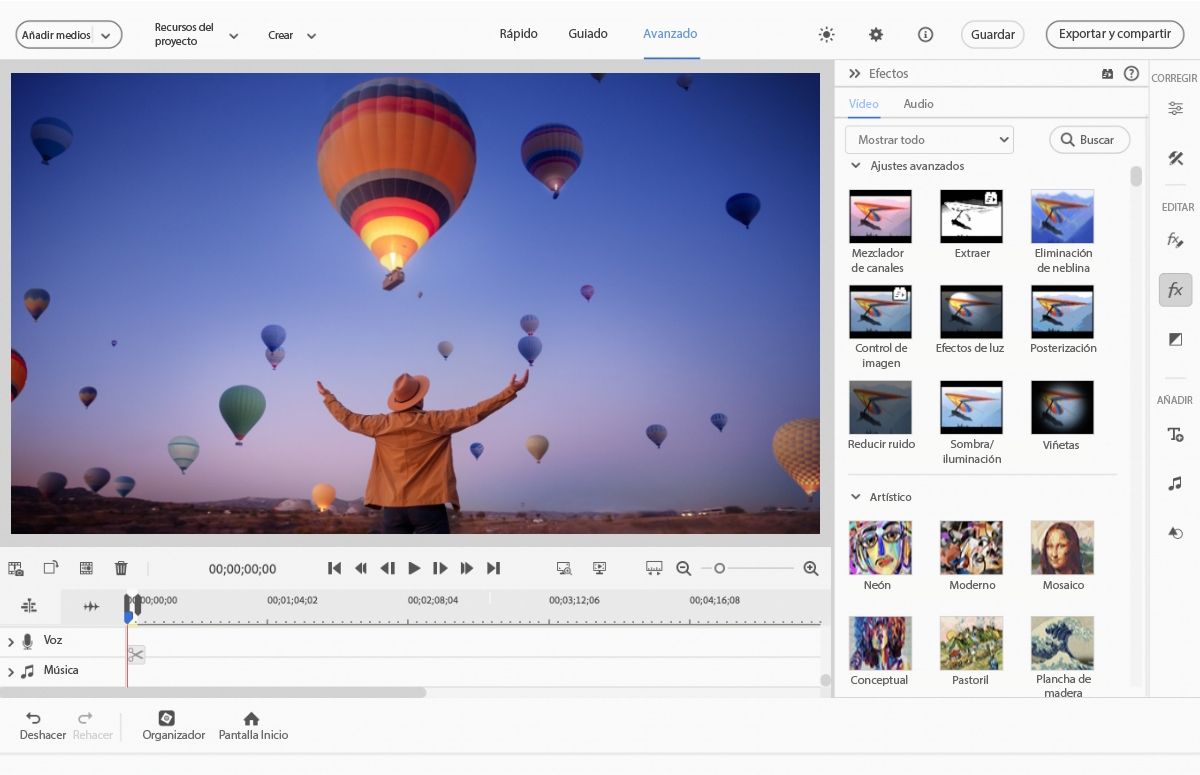Toggle the audio waveform view button

(x=91, y=606)
